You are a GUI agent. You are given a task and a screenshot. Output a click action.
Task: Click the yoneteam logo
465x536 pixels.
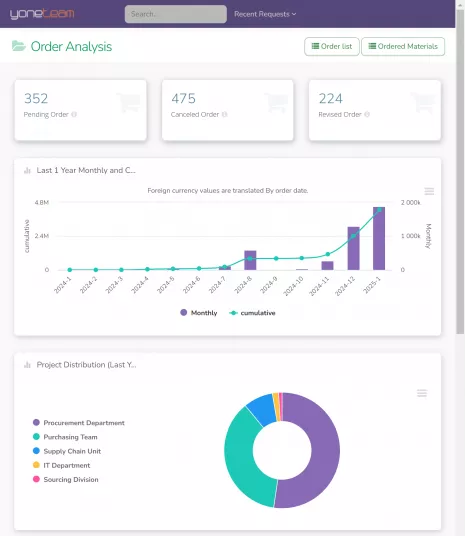tap(42, 14)
